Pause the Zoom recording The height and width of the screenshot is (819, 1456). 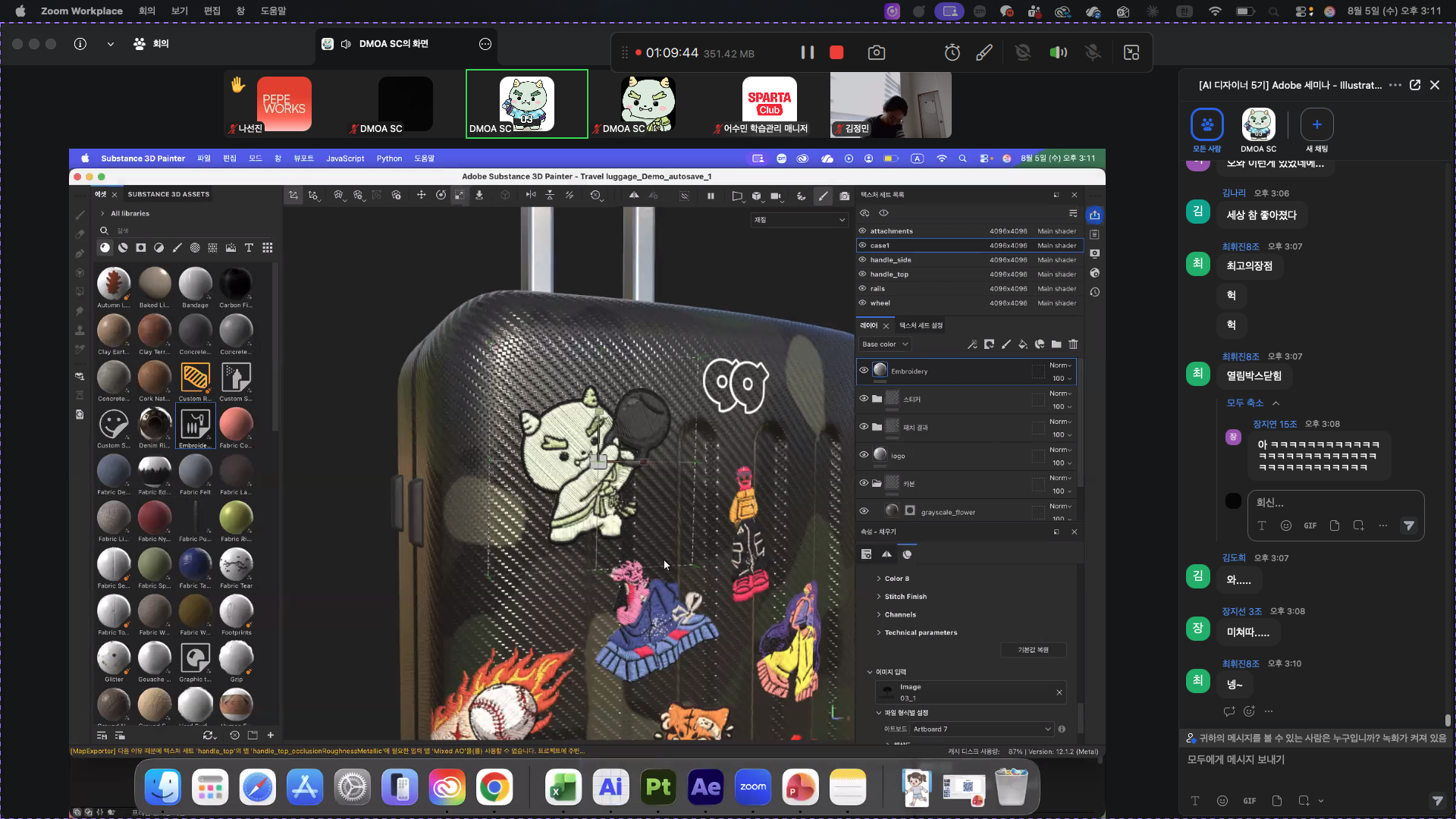click(808, 52)
